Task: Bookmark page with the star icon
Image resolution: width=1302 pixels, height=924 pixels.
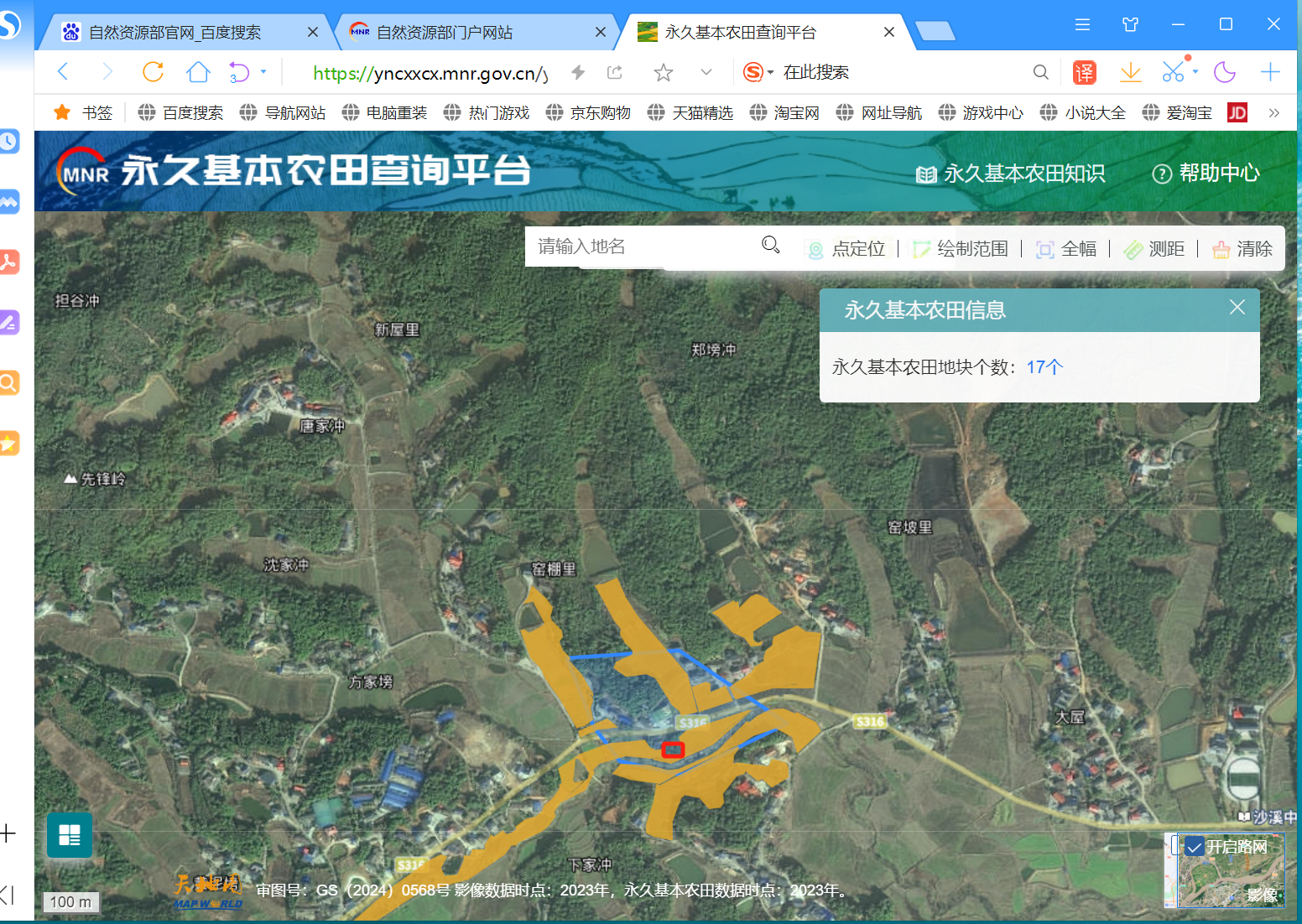Action: [664, 73]
